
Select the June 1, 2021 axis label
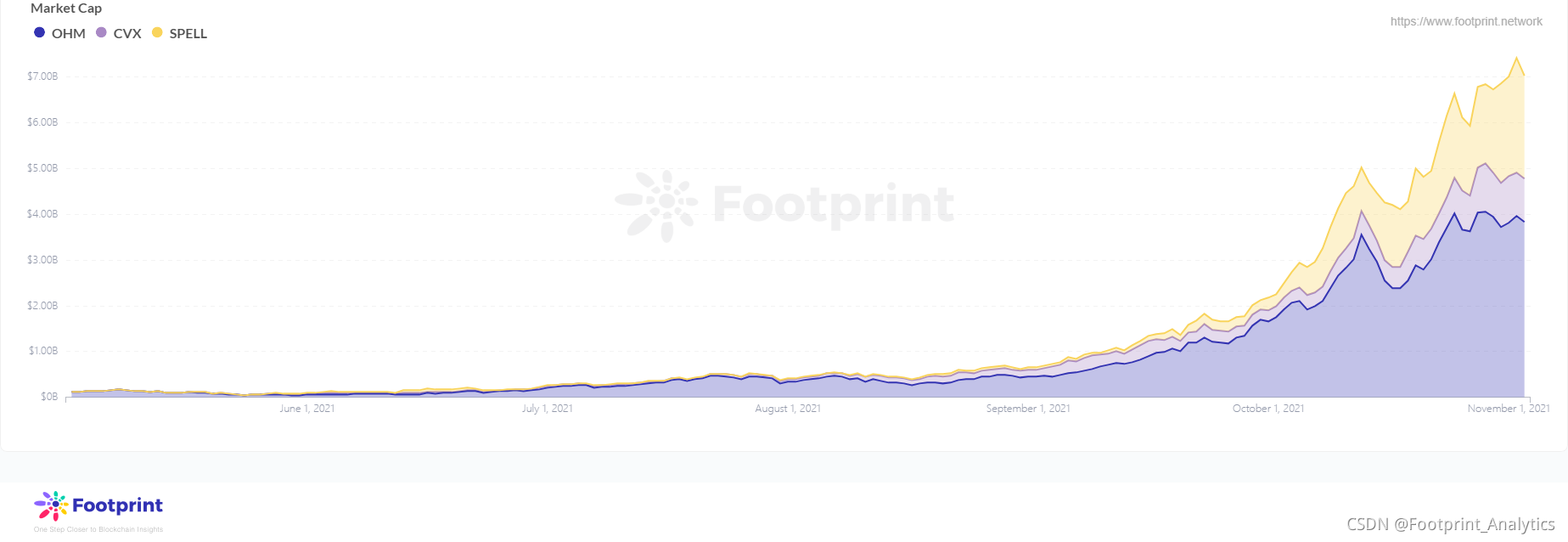point(307,409)
